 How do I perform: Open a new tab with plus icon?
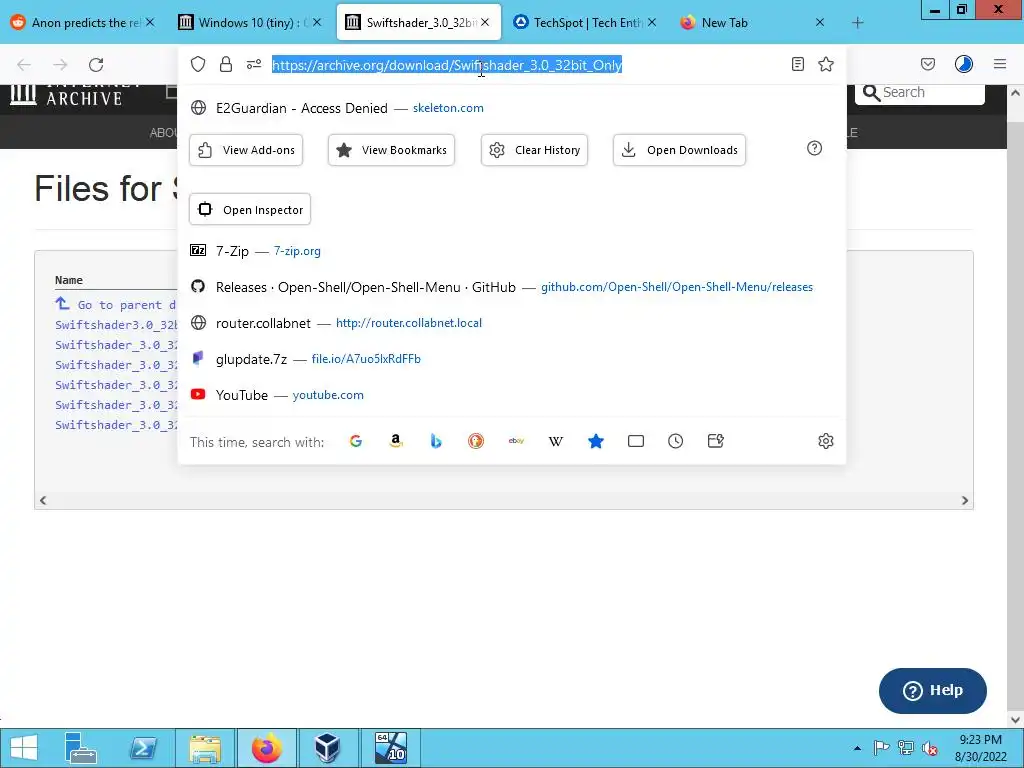857,23
